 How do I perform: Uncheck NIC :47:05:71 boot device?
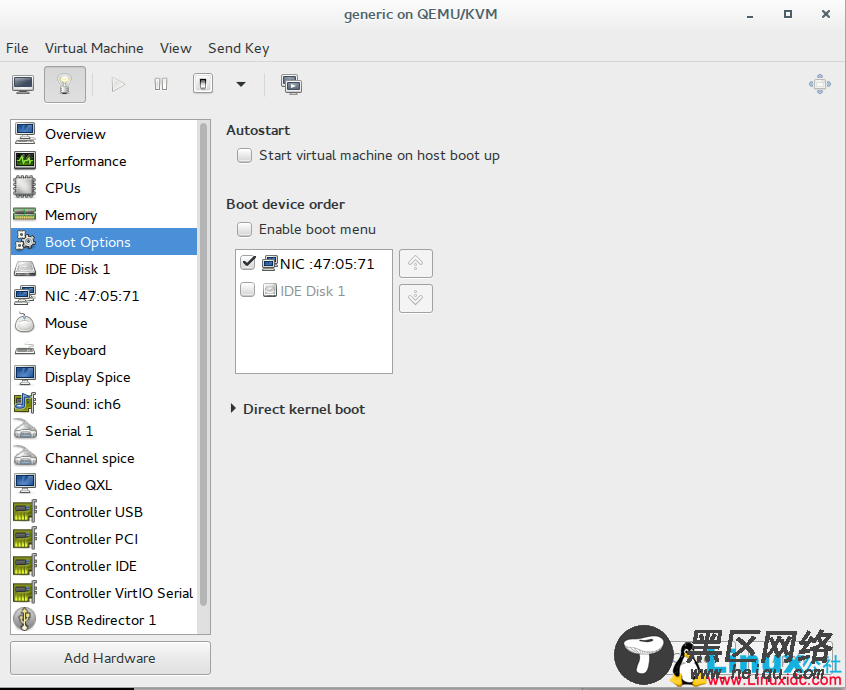click(x=248, y=263)
